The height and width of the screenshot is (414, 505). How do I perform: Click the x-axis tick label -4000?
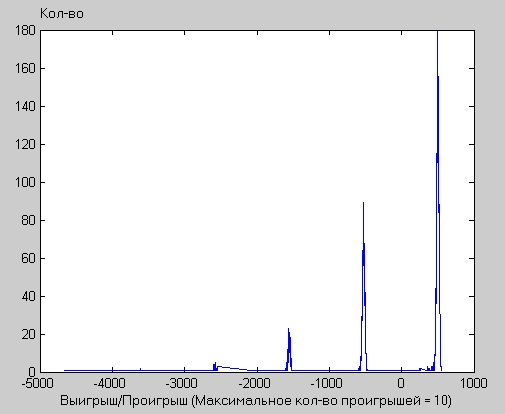110,383
